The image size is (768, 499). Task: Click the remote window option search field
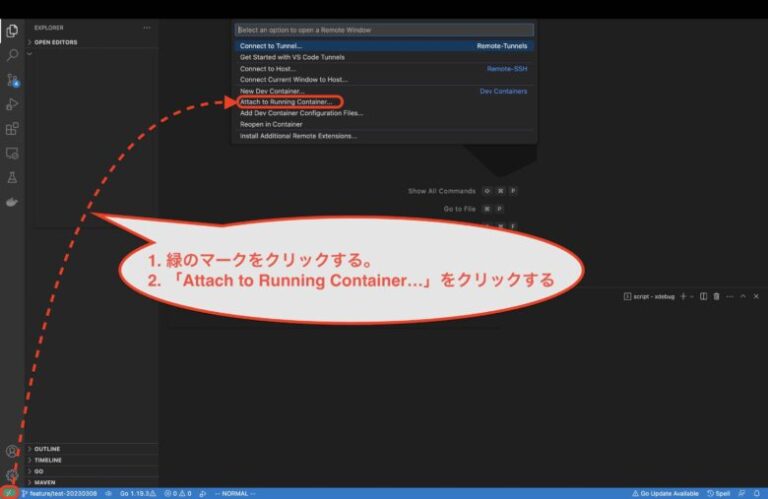[384, 30]
